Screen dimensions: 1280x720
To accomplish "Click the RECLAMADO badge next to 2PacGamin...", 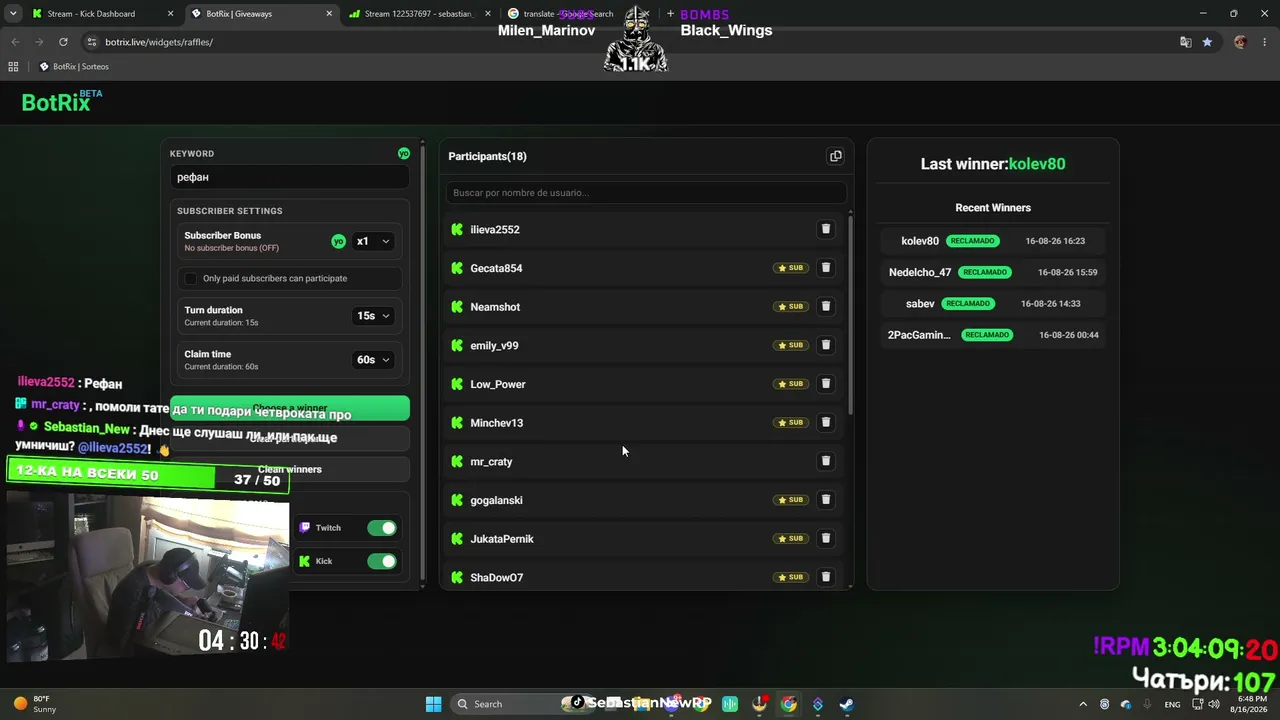I will (987, 335).
